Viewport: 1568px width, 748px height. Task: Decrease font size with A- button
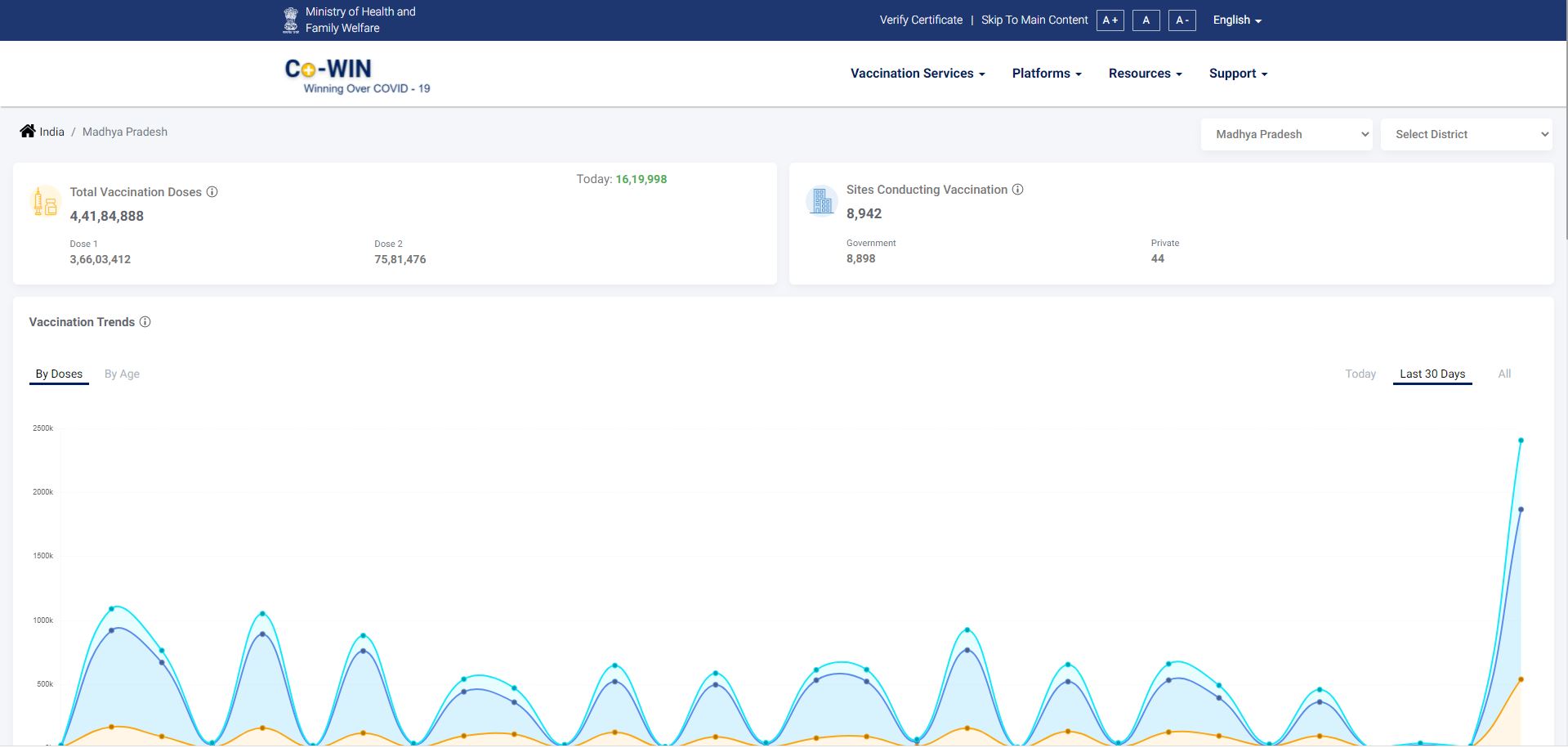(1182, 20)
